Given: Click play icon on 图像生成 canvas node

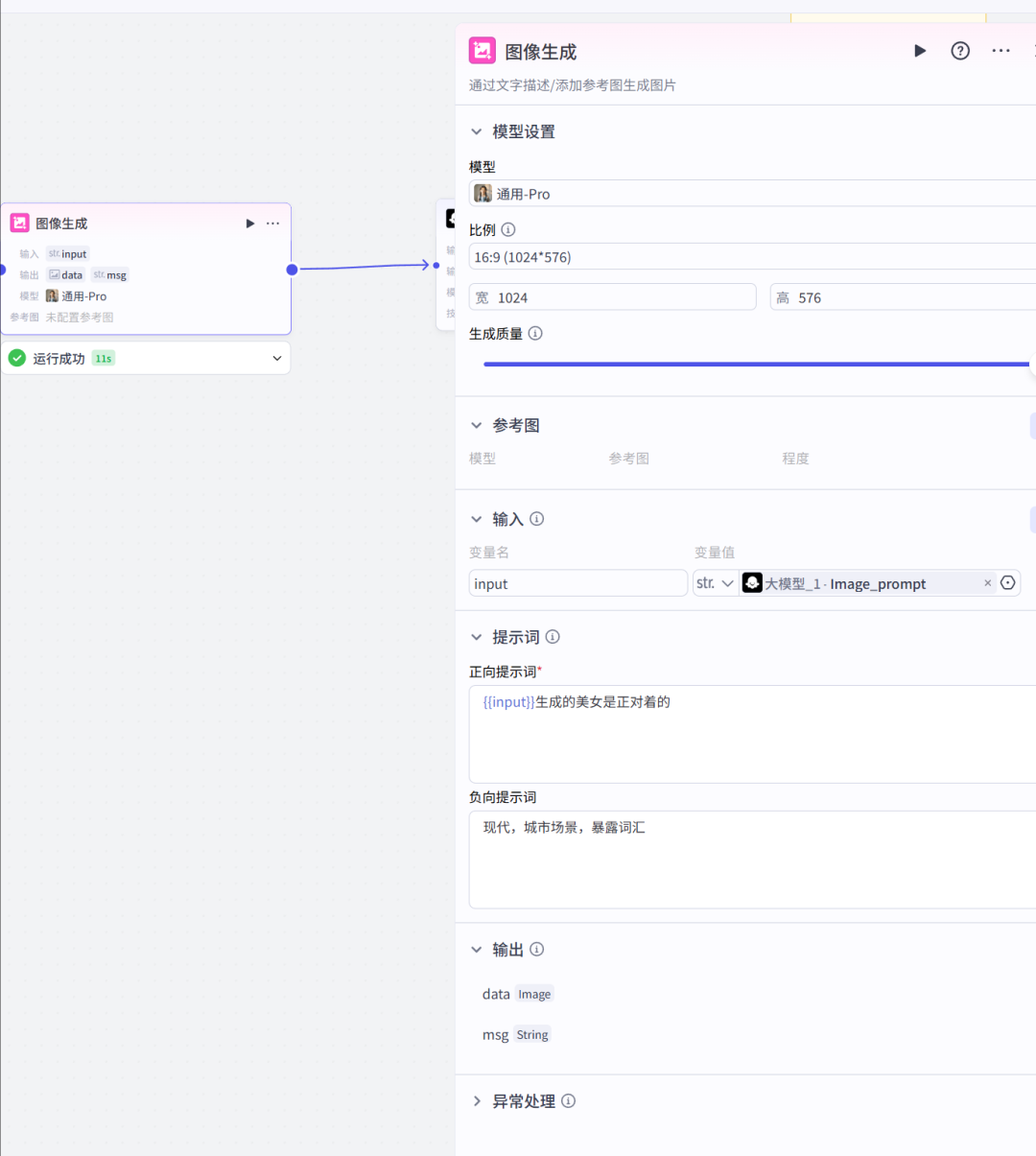Looking at the screenshot, I should coord(250,224).
